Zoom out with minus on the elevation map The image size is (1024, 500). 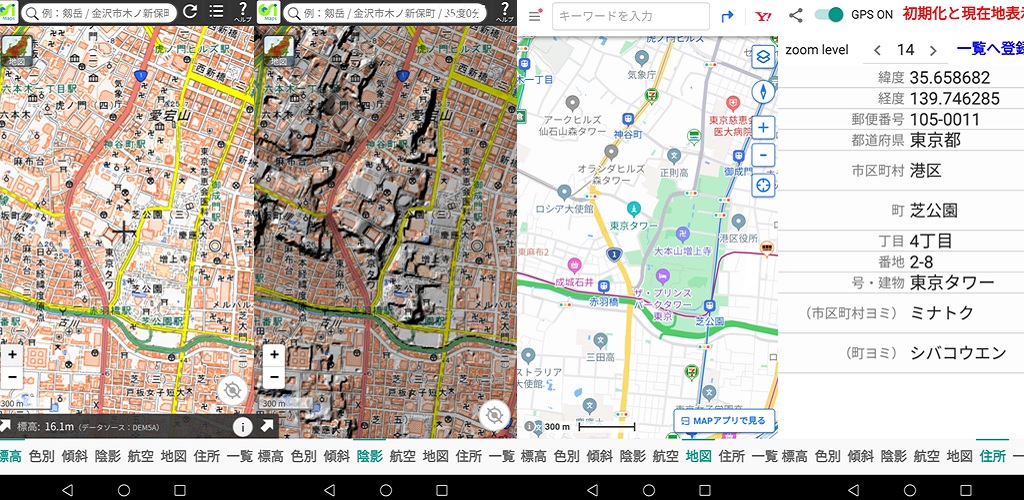[12, 377]
